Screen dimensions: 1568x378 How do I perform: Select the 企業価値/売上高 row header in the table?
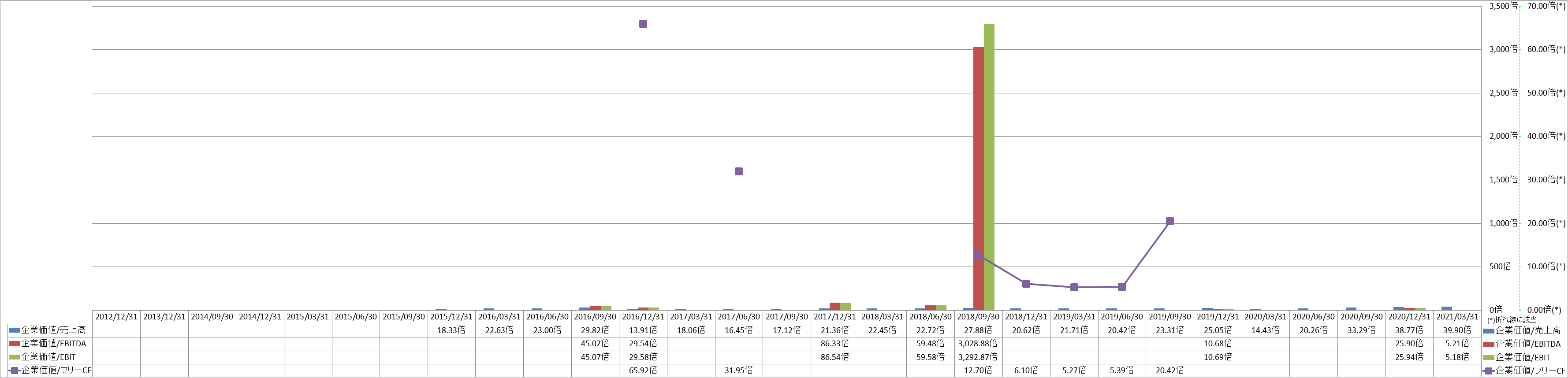pos(49,330)
